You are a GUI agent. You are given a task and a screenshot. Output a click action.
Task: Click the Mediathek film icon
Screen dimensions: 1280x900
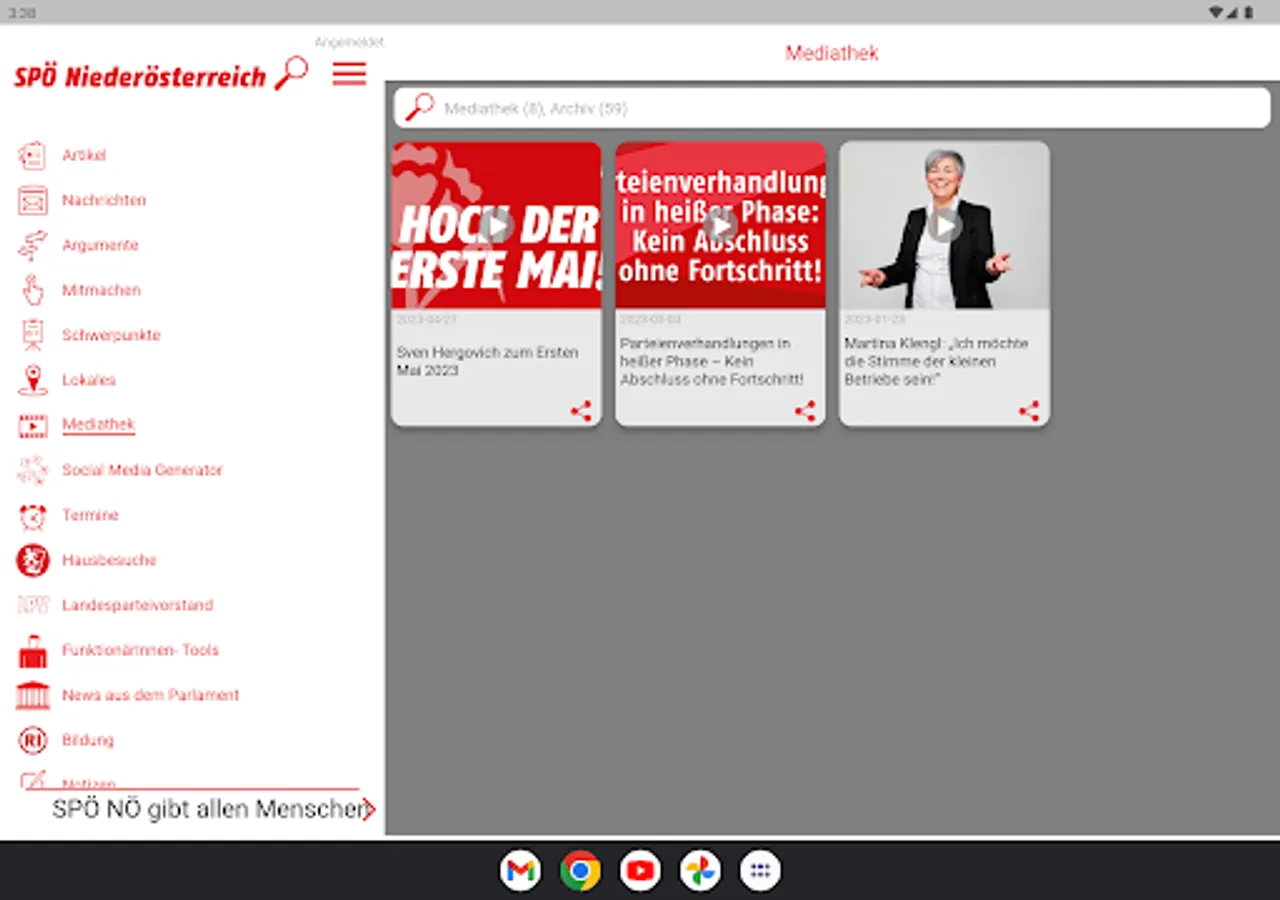pyautogui.click(x=32, y=426)
